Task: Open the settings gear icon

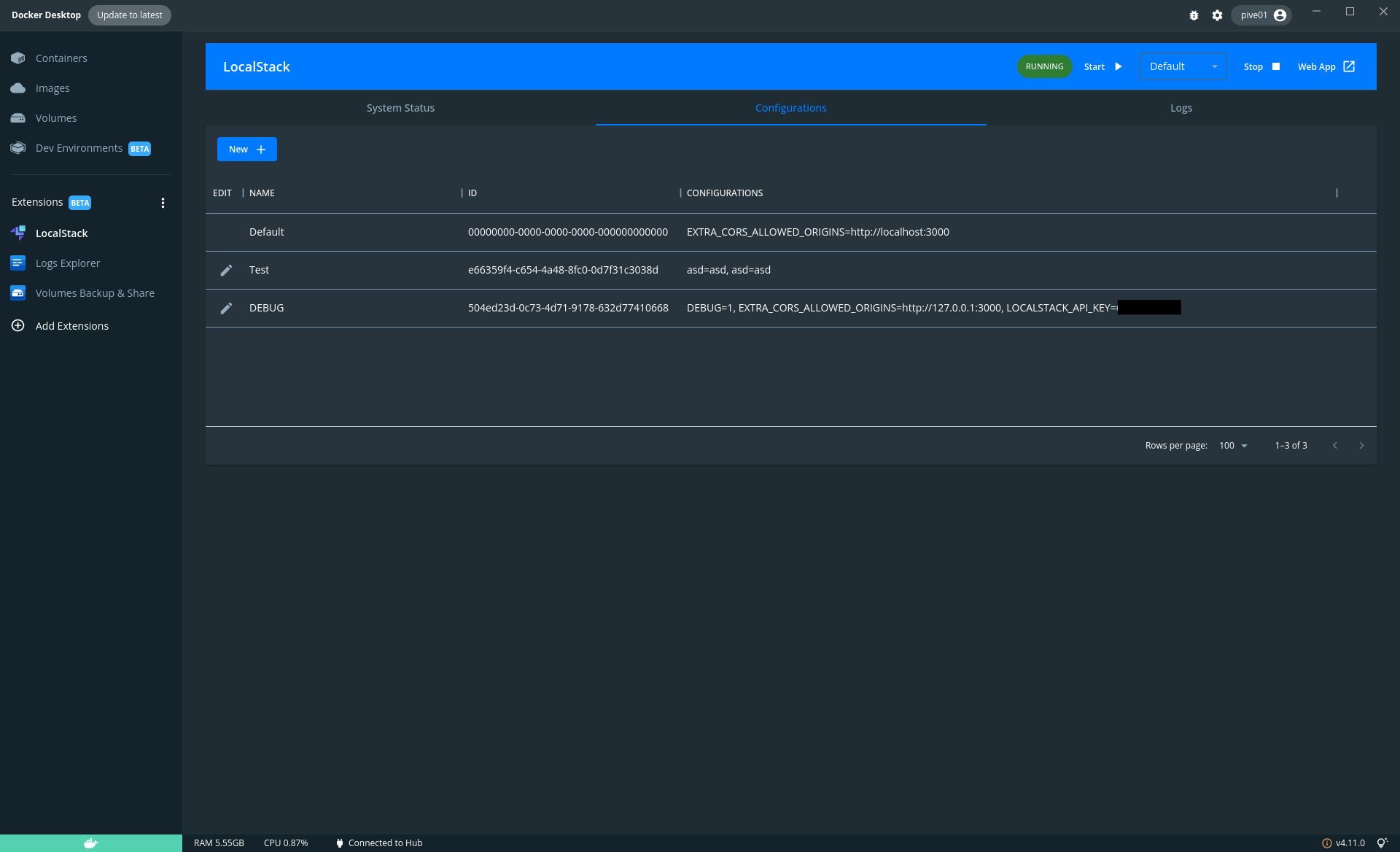Action: click(x=1217, y=15)
